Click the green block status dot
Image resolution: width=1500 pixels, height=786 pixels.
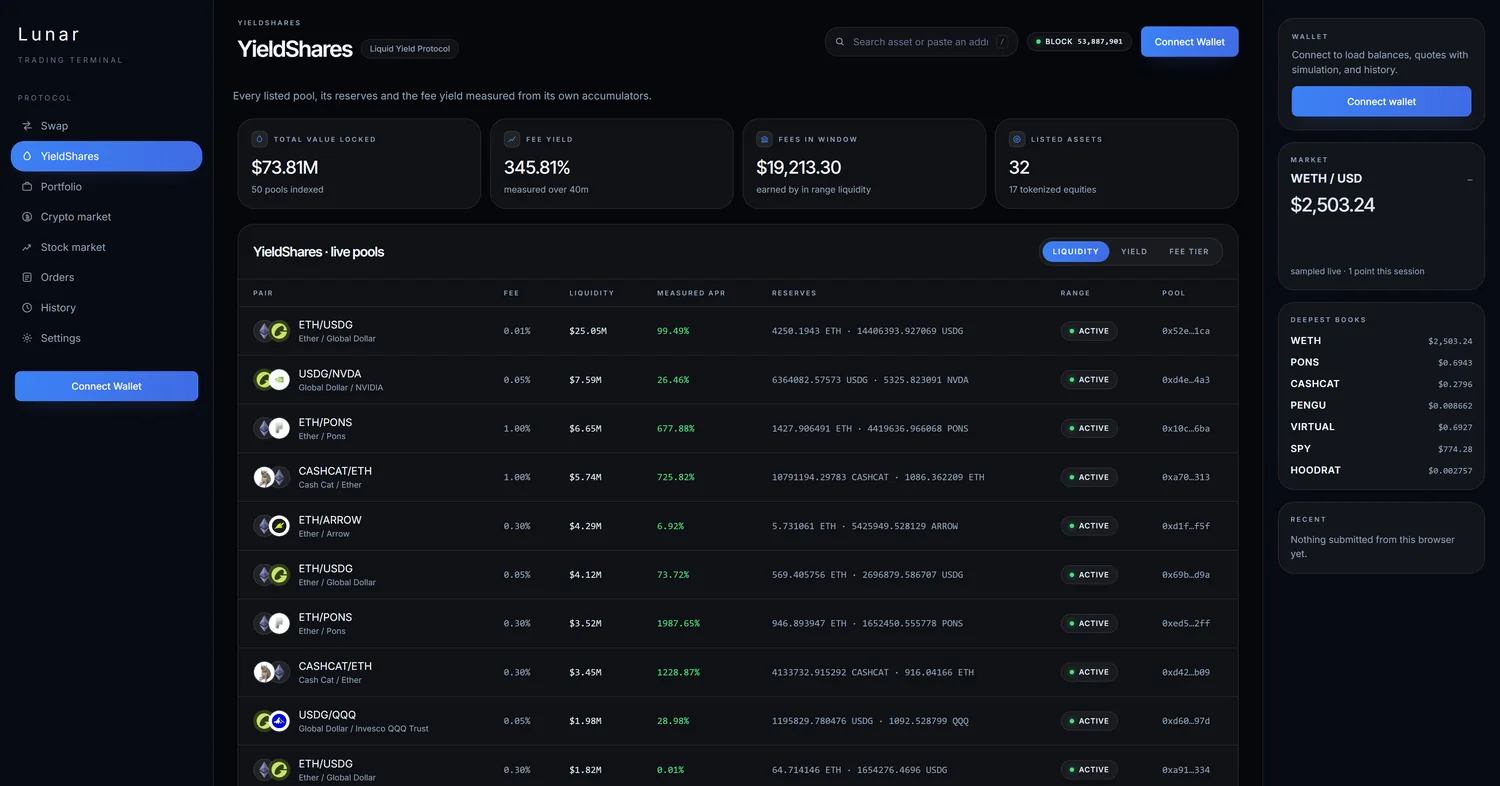click(x=1038, y=42)
